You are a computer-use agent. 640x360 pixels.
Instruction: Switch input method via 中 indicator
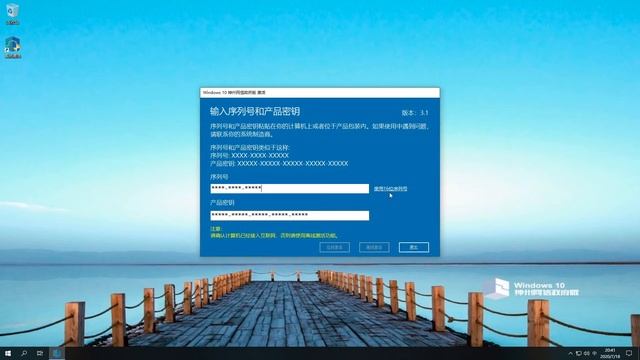(x=594, y=353)
